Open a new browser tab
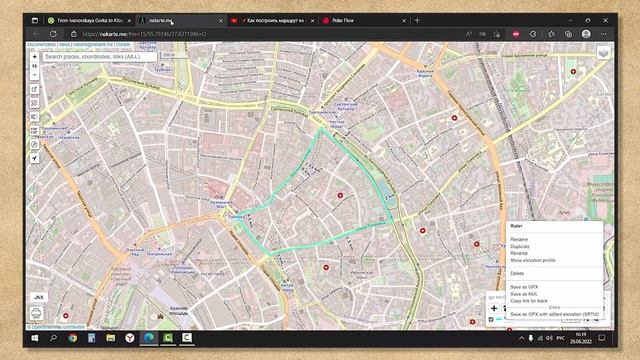The width and height of the screenshot is (640, 360). (417, 20)
